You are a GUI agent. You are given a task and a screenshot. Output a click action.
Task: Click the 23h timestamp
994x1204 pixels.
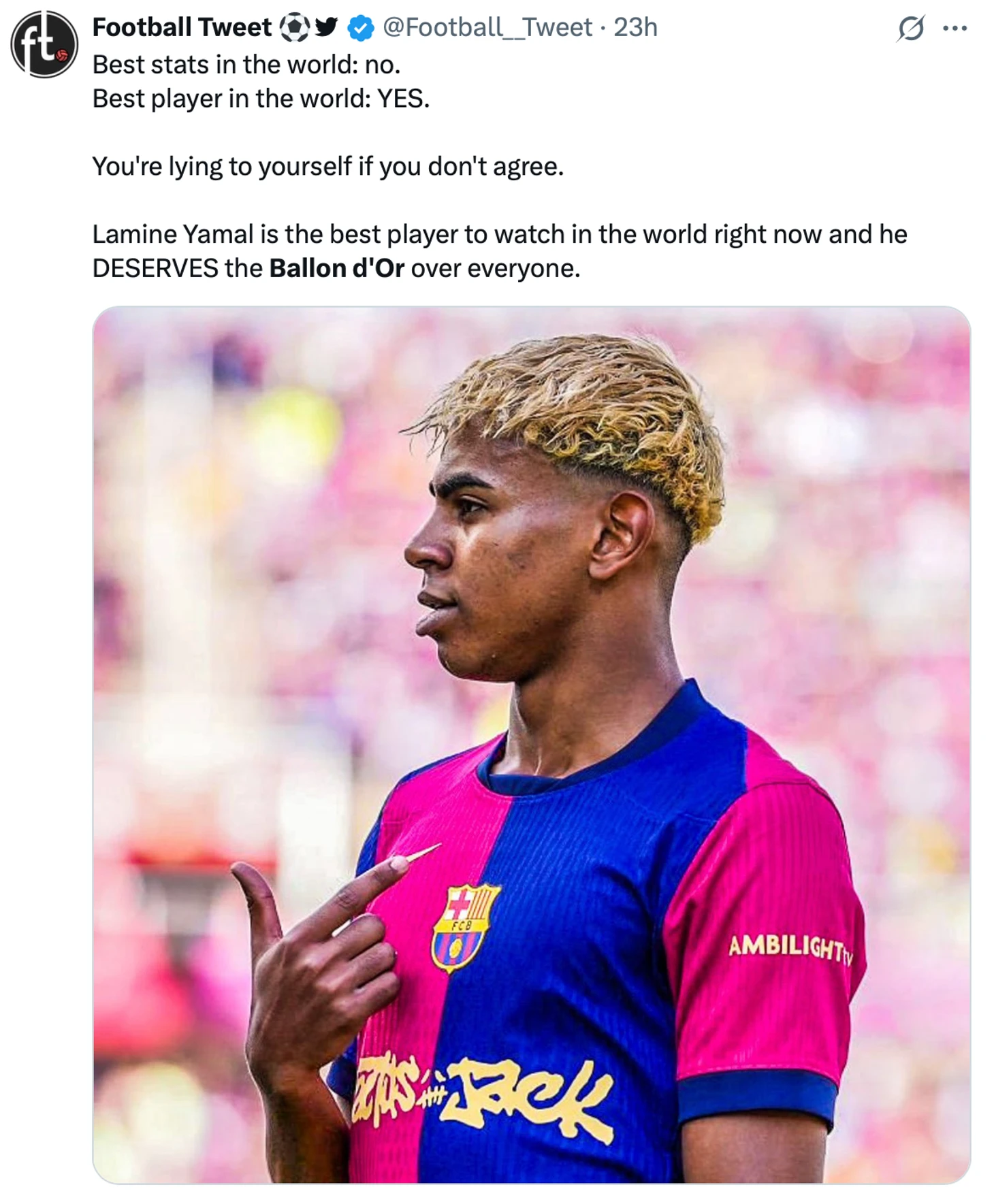[635, 27]
